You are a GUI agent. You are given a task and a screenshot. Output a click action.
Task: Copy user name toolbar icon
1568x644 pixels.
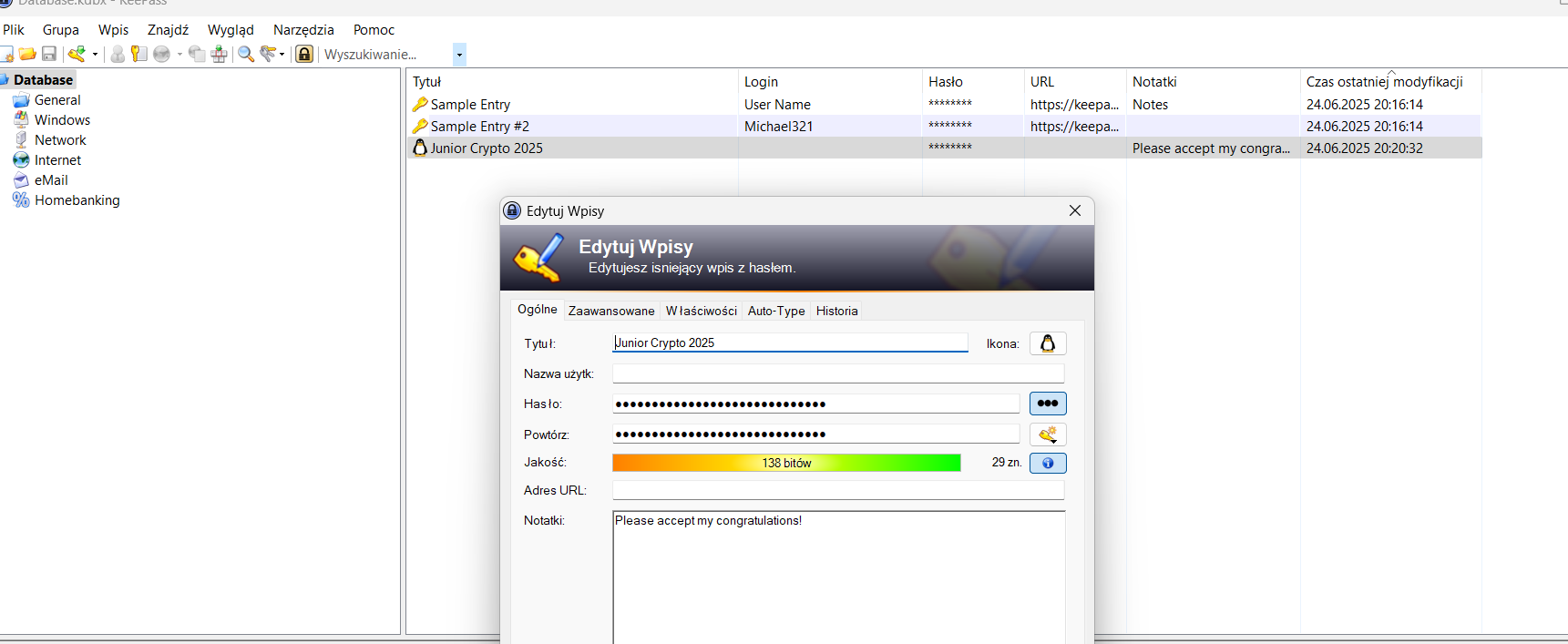point(118,55)
